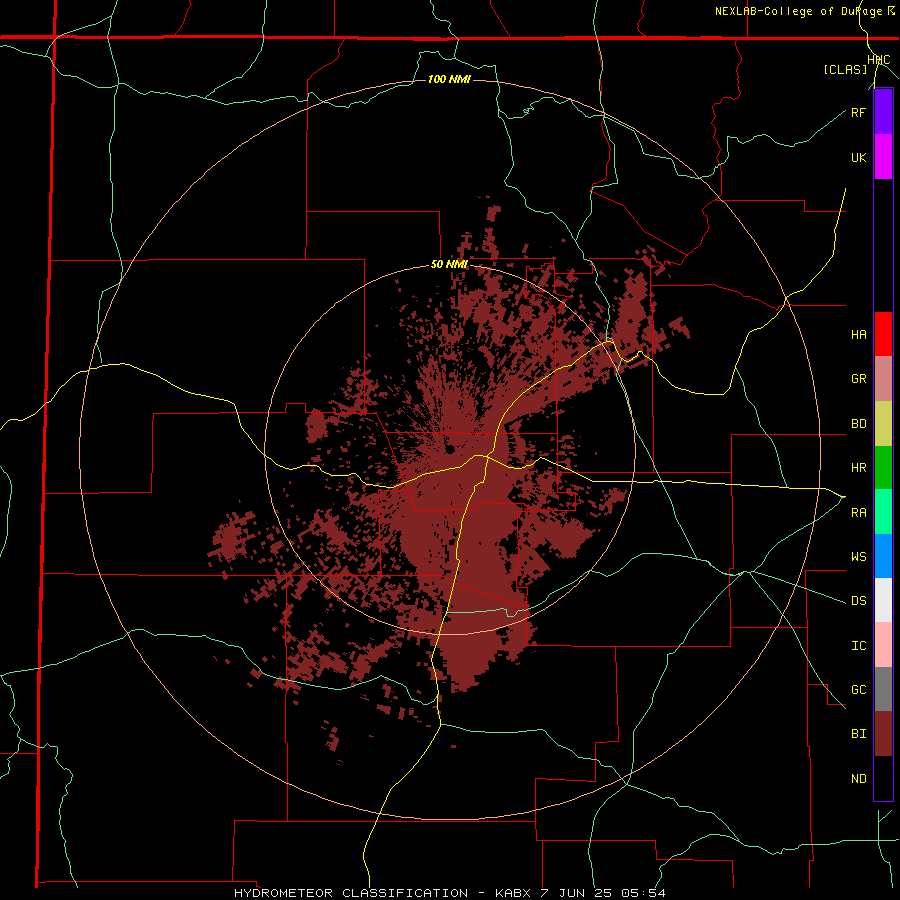The width and height of the screenshot is (900, 900).
Task: Click the [CLAS] units label
Action: (845, 70)
